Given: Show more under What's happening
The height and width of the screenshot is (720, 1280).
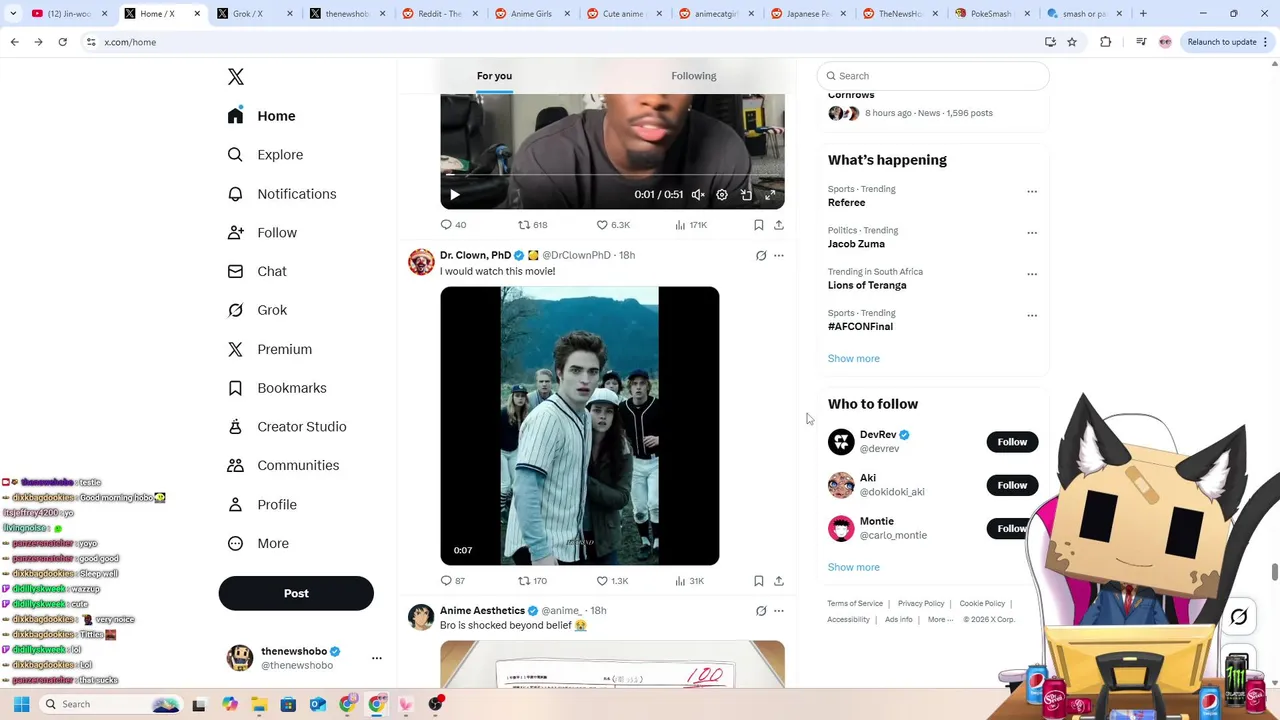Looking at the screenshot, I should tap(854, 358).
